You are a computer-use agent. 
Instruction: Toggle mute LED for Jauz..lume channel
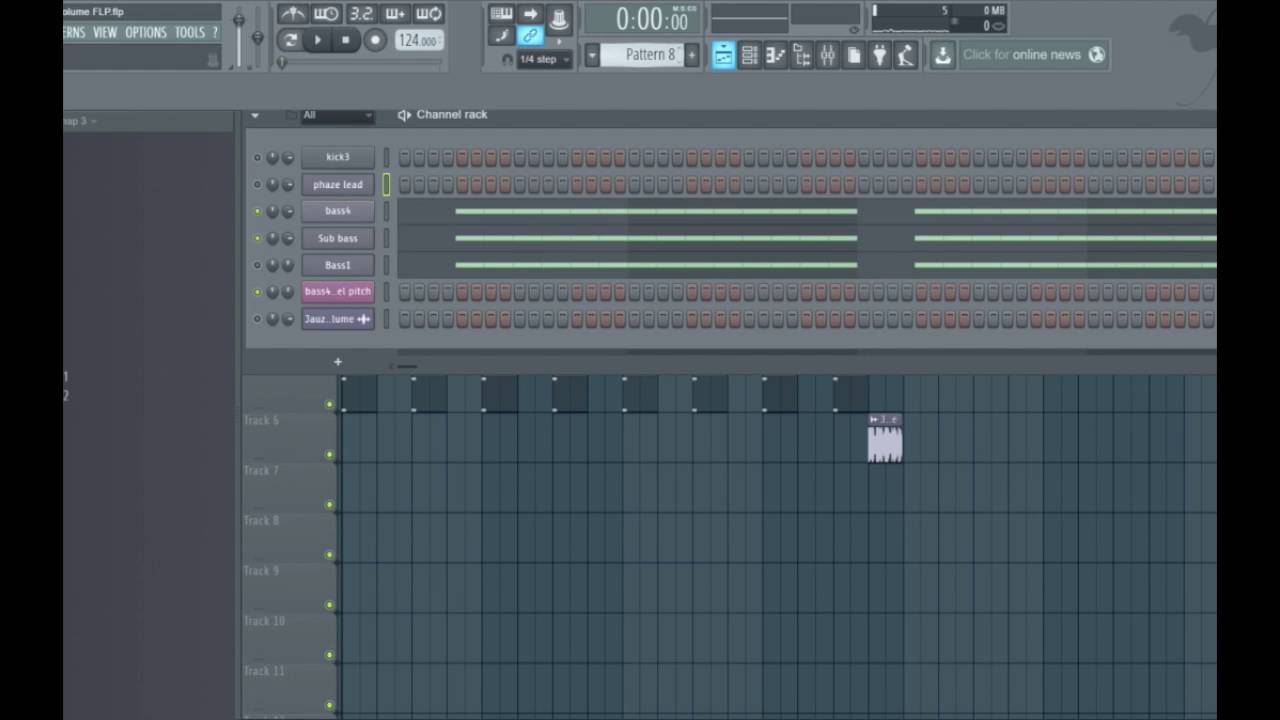(257, 319)
